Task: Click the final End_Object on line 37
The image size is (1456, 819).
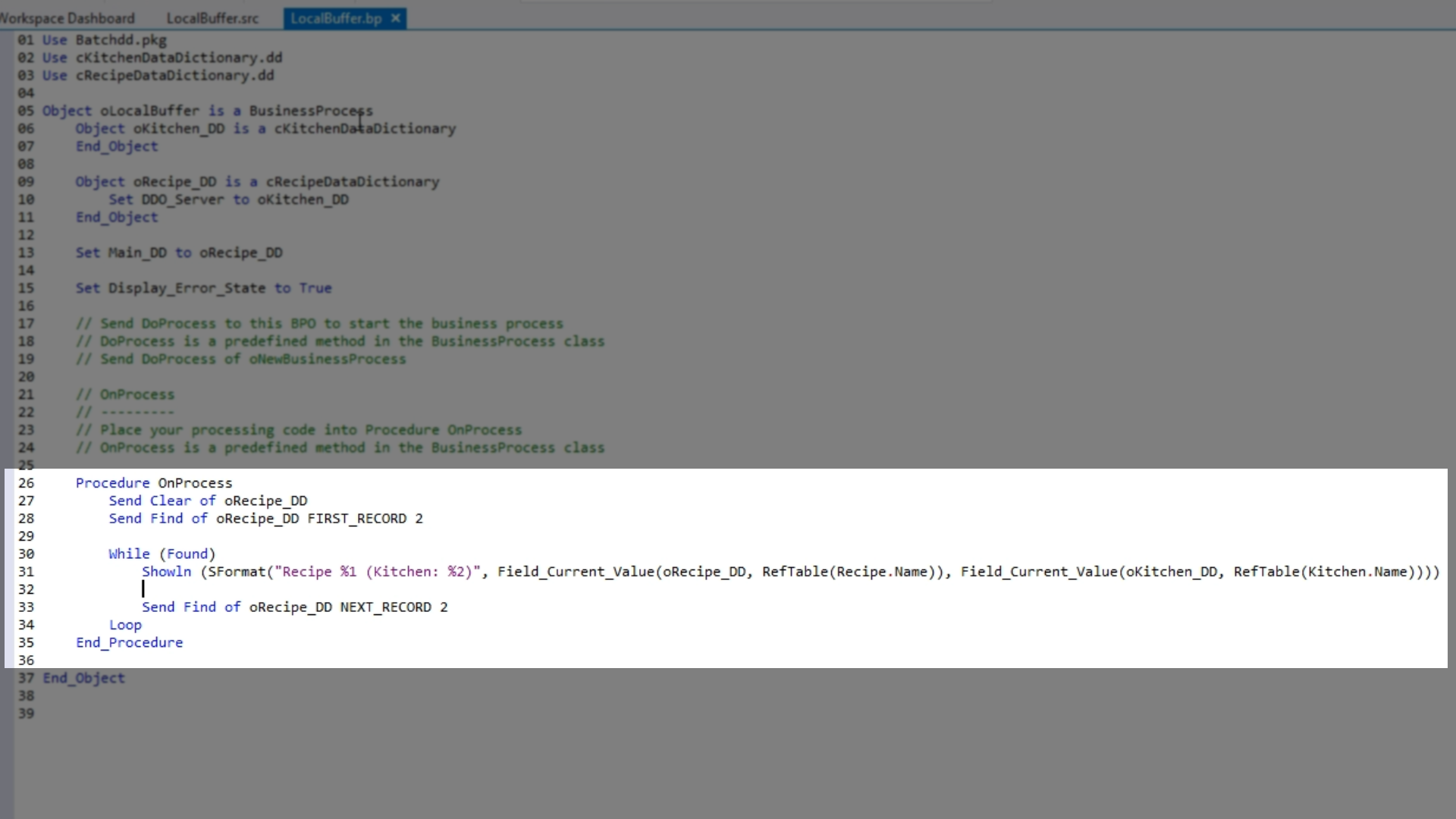Action: 83,678
